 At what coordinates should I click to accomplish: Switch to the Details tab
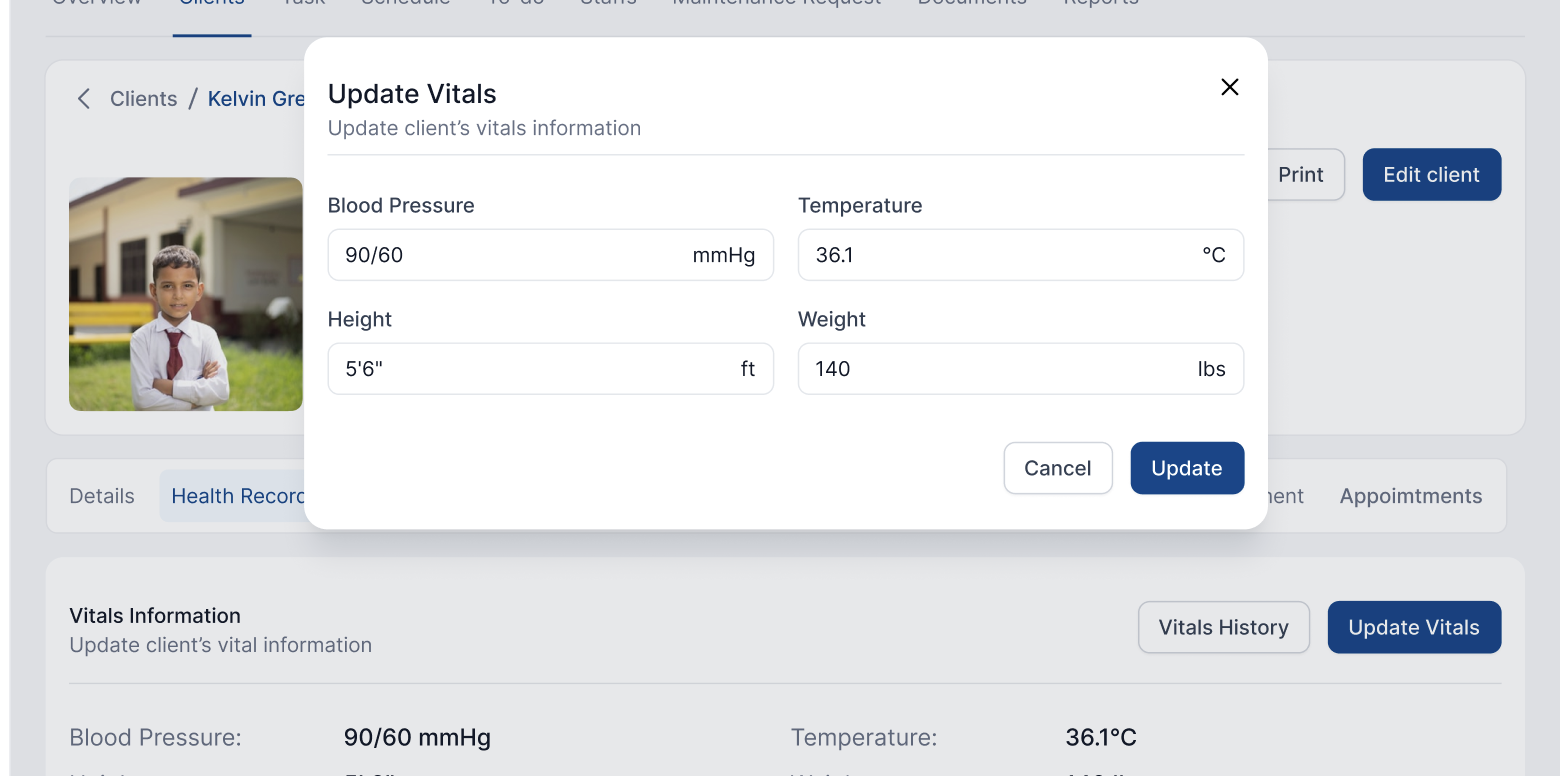point(102,496)
